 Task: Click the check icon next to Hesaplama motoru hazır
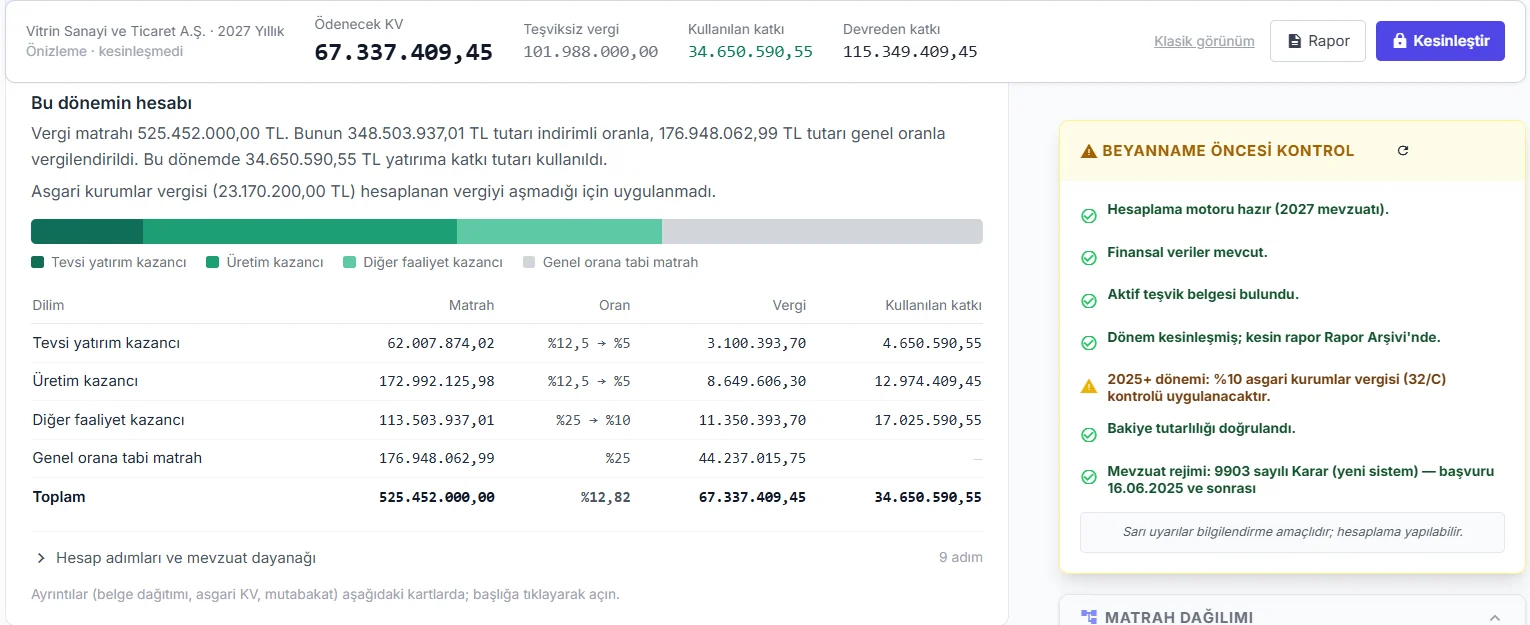(x=1089, y=216)
